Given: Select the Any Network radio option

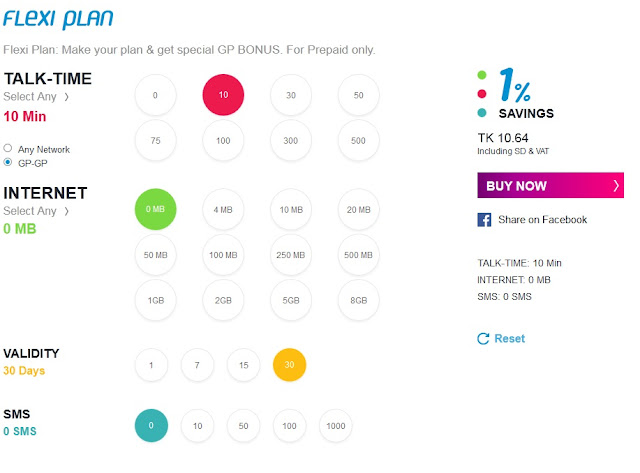Looking at the screenshot, I should tap(8, 148).
